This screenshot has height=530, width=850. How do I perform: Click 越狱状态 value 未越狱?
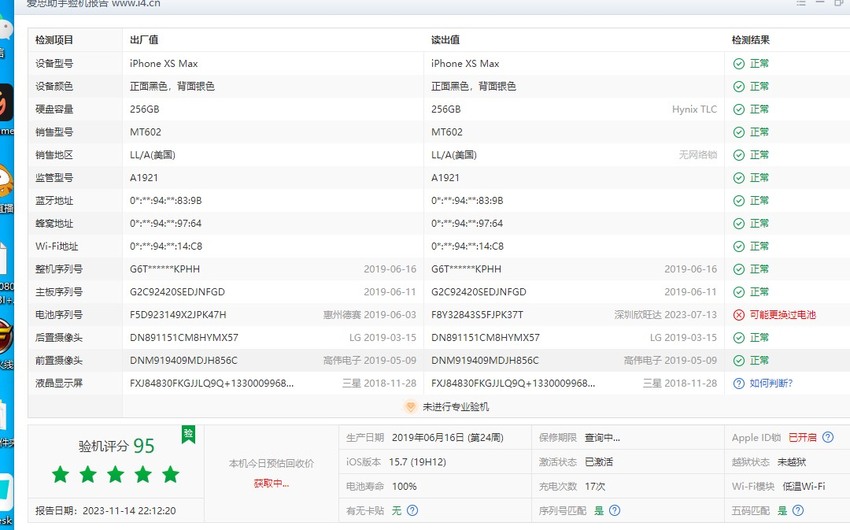point(792,462)
